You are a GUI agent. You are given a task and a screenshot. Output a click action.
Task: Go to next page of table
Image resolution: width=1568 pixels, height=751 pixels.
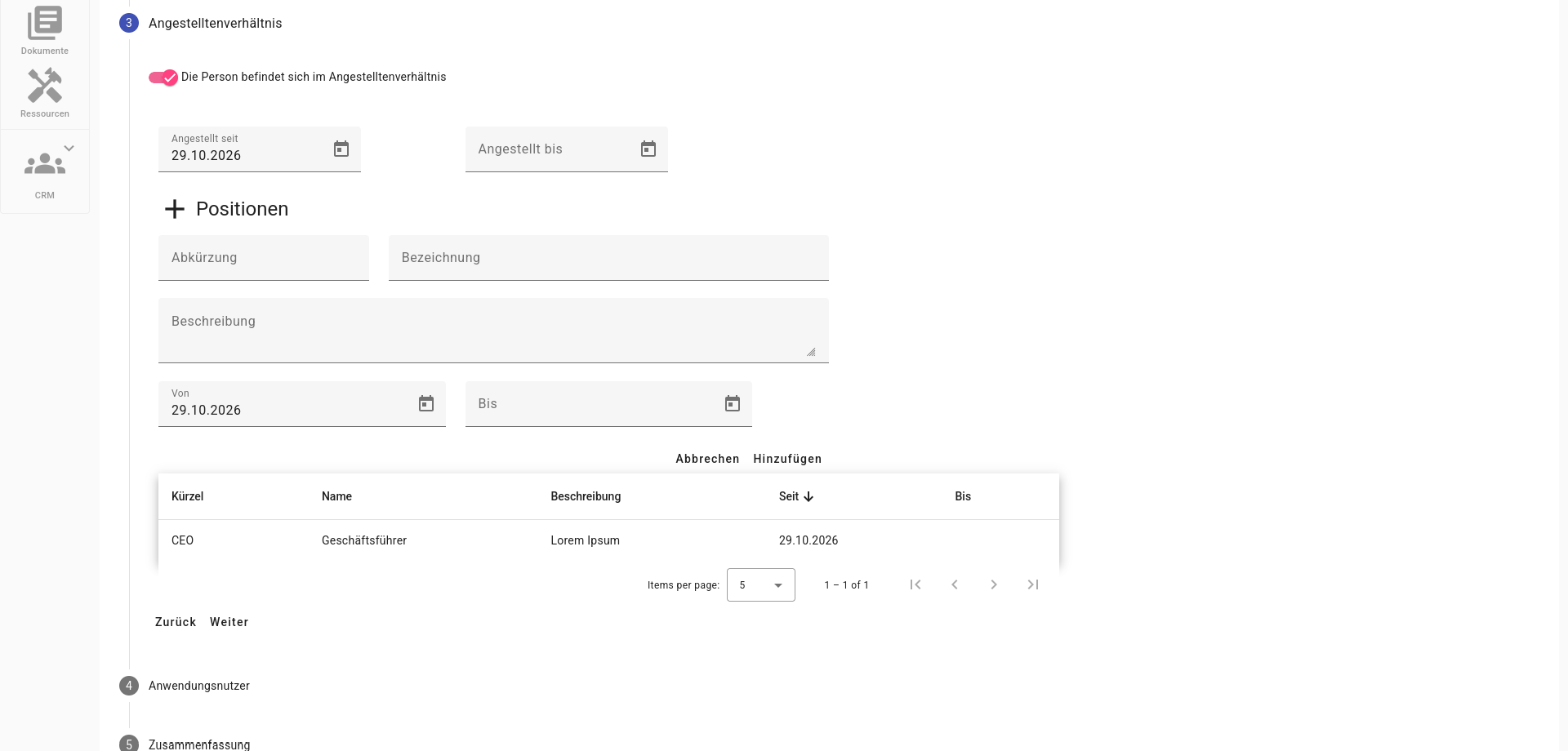[x=994, y=584]
